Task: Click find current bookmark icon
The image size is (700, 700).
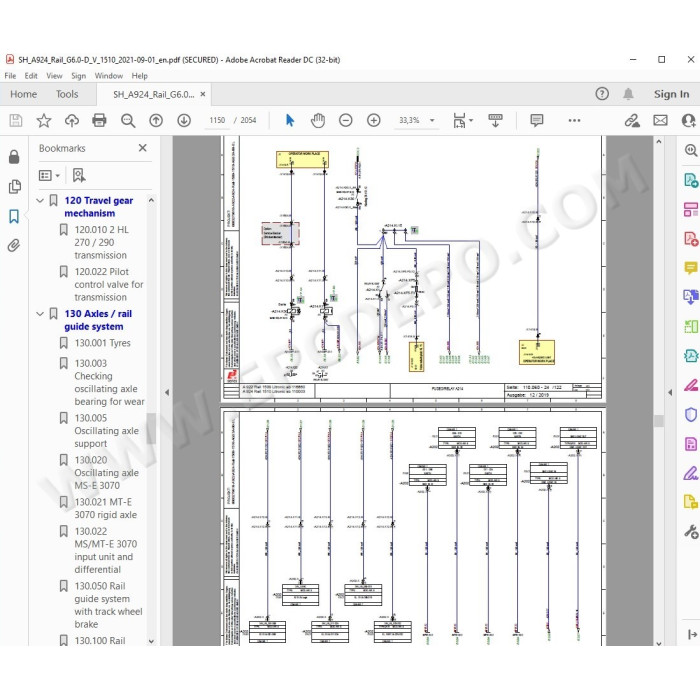Action: tap(79, 175)
